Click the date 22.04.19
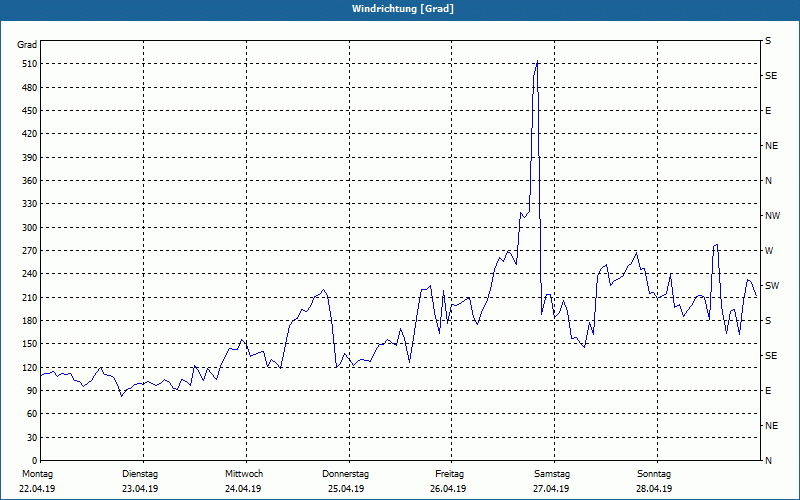The image size is (800, 500). point(37,489)
